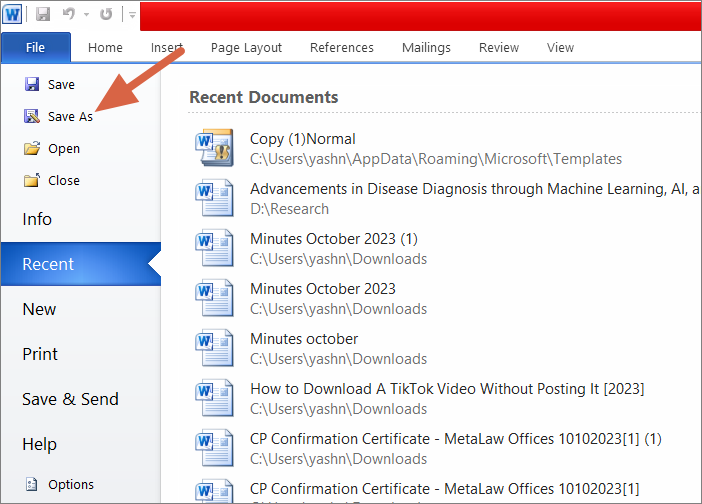The image size is (702, 504).
Task: Open Word Options label in Backstage
Action: click(71, 484)
